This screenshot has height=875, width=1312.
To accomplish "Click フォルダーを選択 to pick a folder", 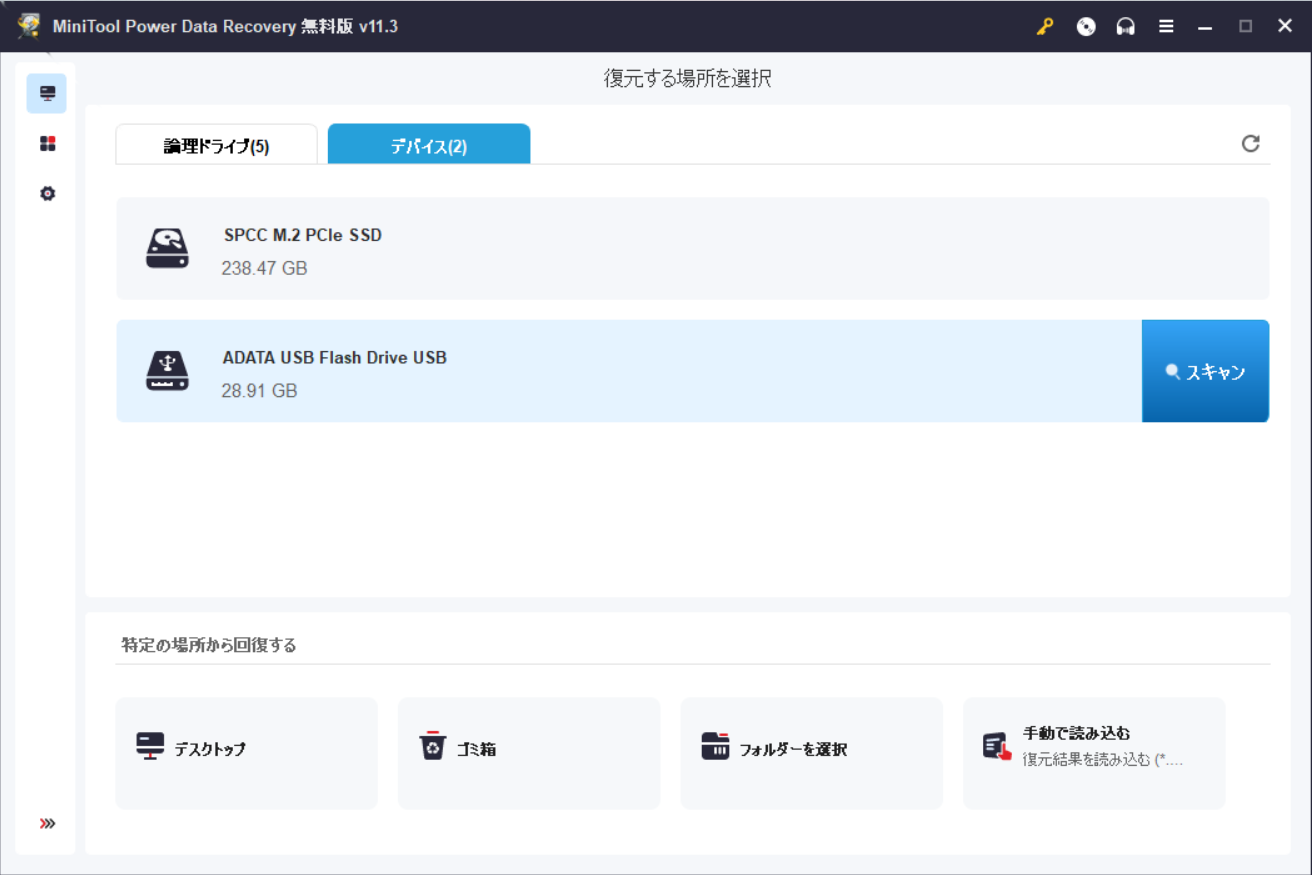I will pos(811,753).
